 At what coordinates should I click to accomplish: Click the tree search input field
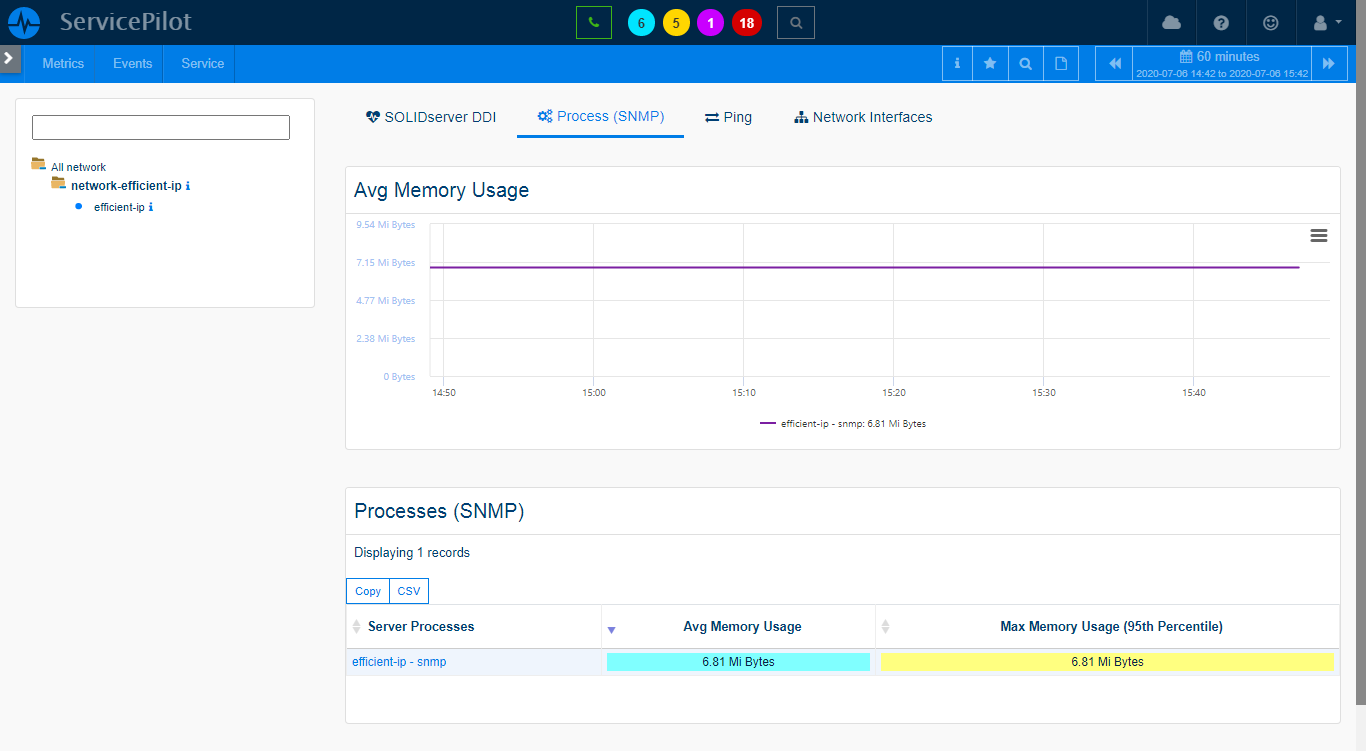point(161,127)
